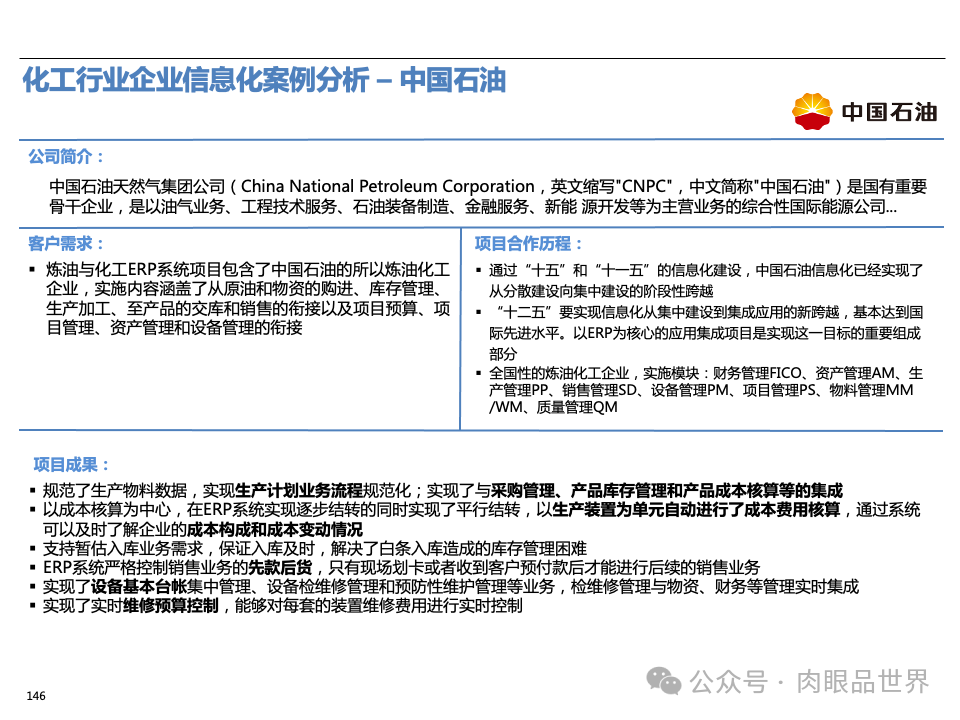Click the page number 146

pyautogui.click(x=36, y=696)
